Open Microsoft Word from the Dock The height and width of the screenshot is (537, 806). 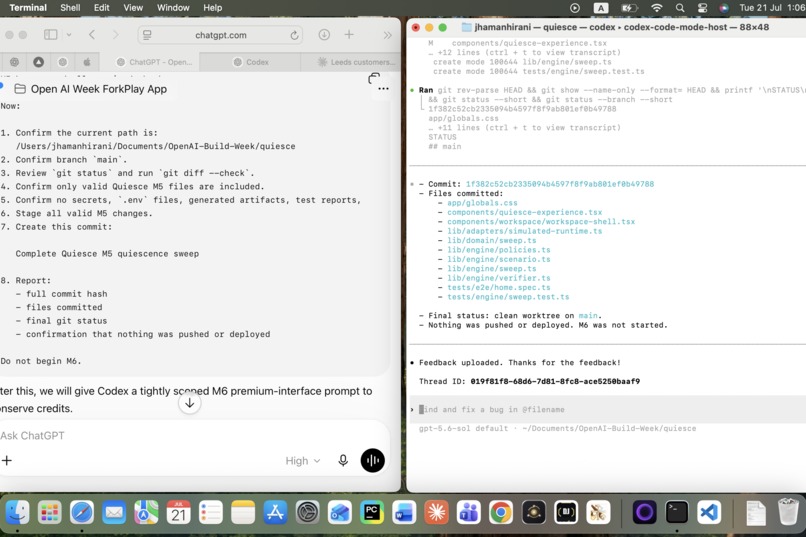pos(404,512)
